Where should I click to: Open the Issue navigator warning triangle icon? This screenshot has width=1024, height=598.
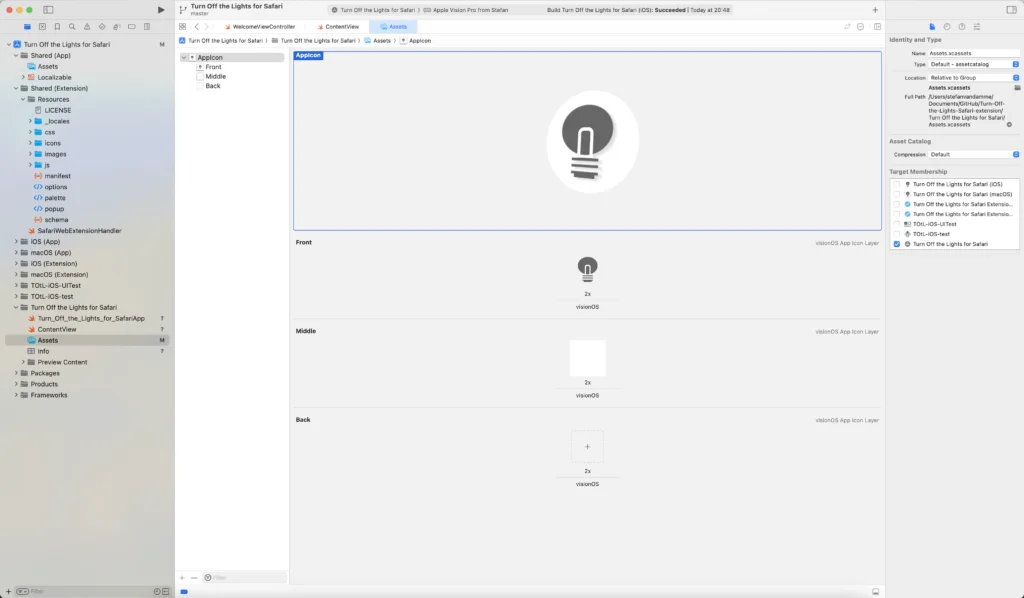click(x=87, y=26)
